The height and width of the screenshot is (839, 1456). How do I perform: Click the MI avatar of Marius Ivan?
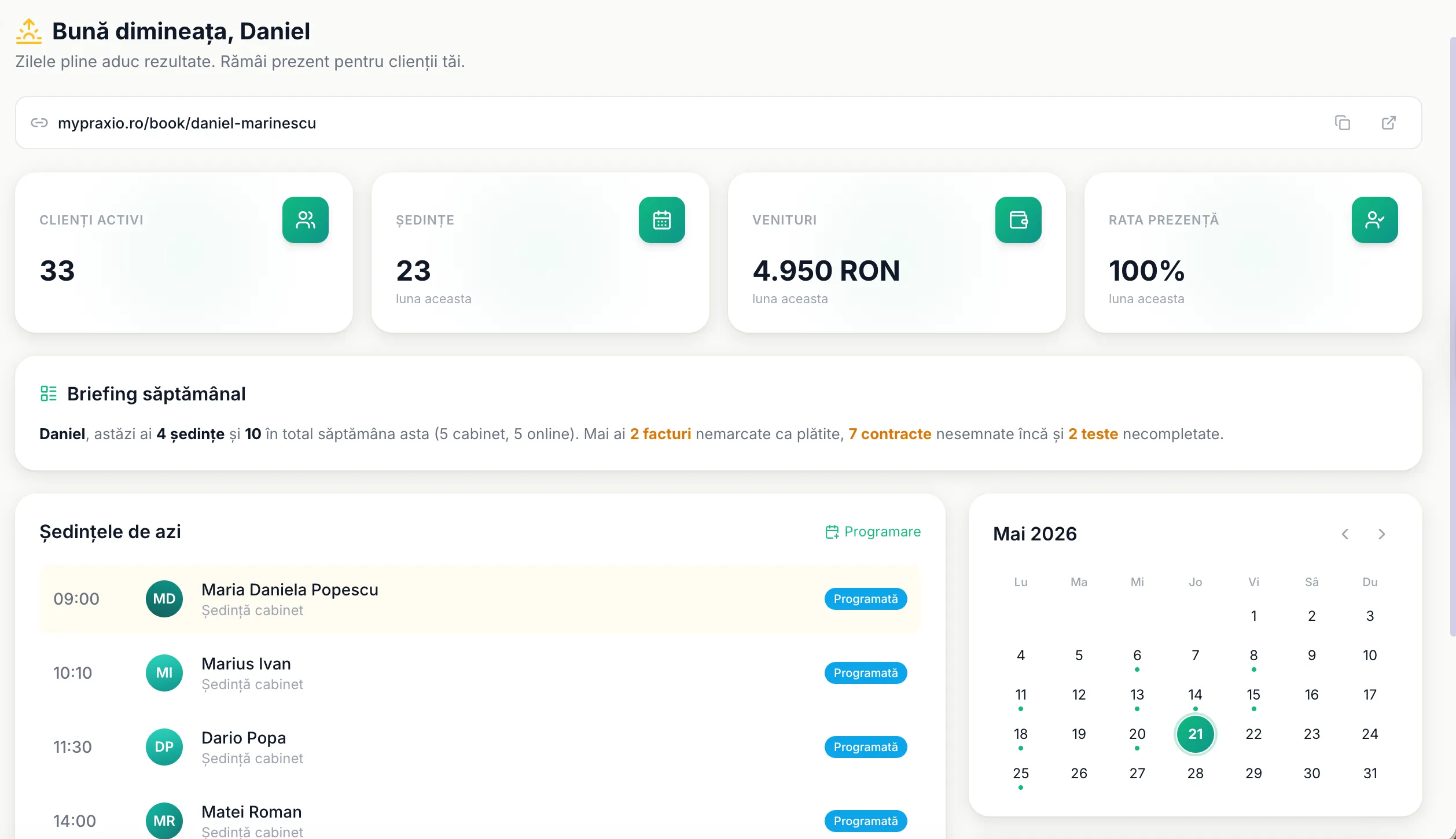point(164,673)
